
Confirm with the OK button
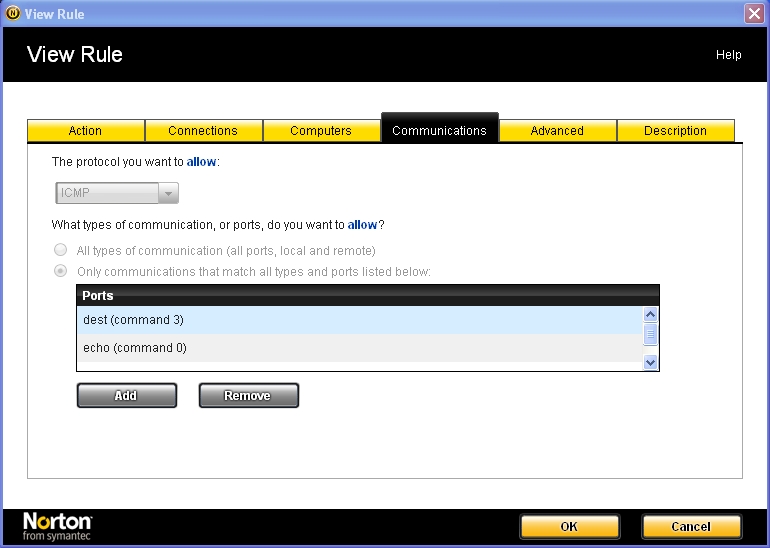[x=570, y=526]
